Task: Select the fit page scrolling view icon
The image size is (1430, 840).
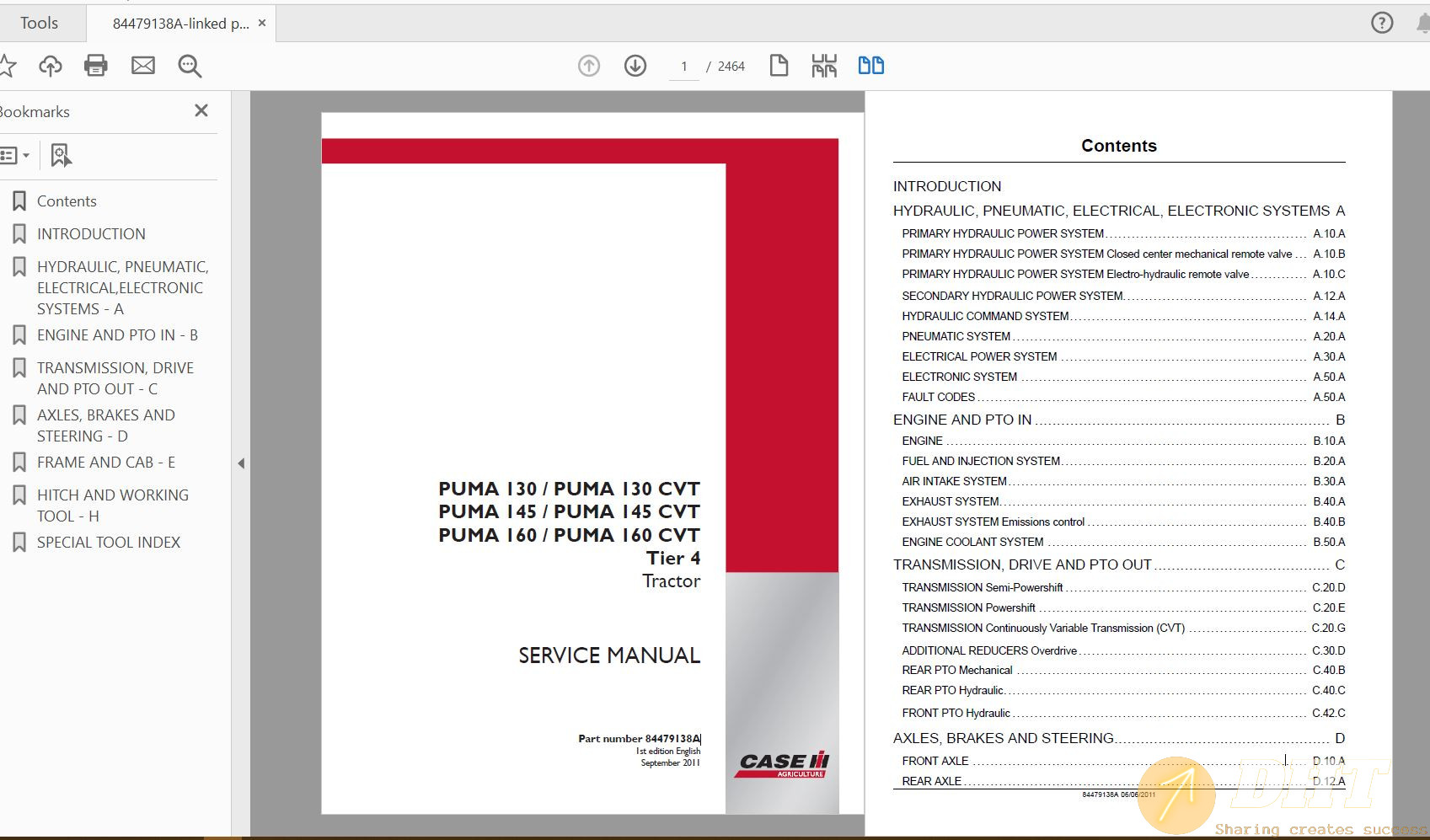Action: [x=824, y=66]
